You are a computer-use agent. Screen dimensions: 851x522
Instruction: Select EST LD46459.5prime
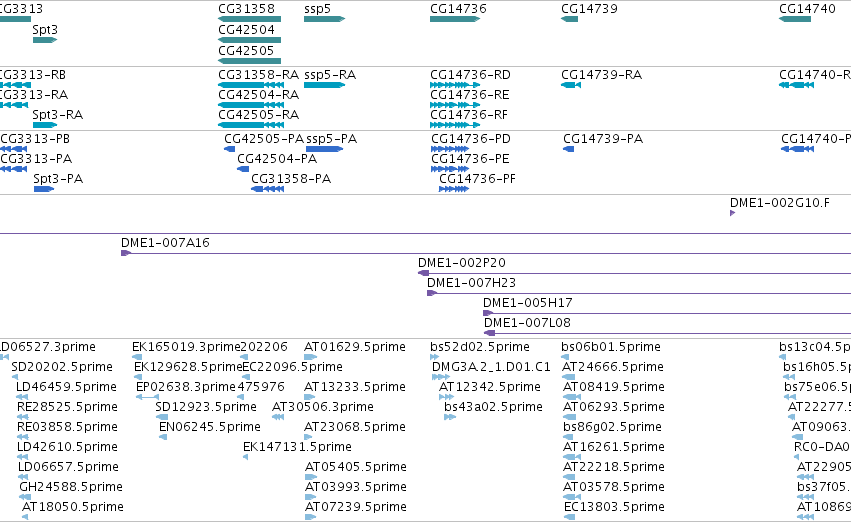point(22,397)
